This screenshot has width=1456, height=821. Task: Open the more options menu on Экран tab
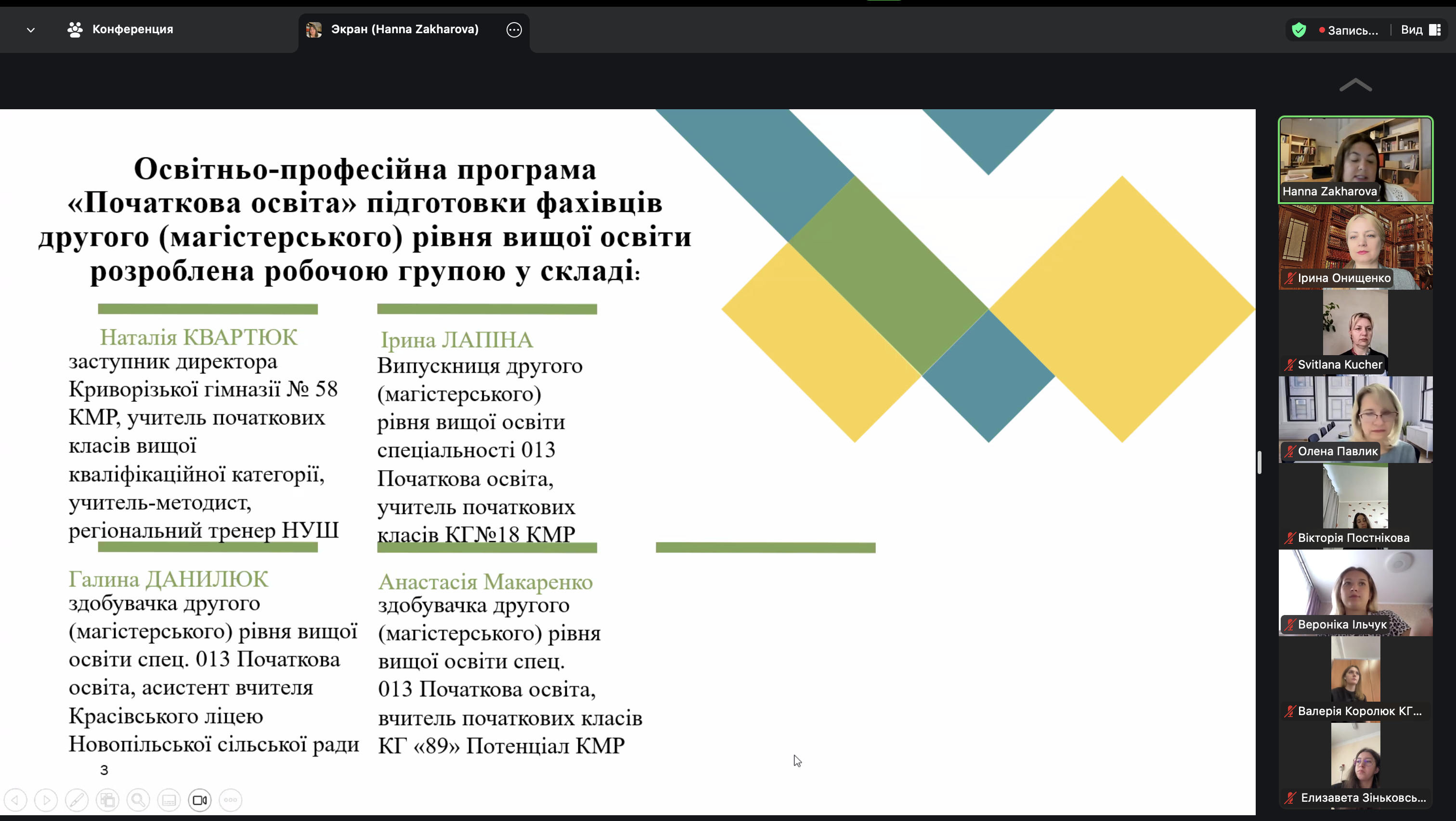514,29
